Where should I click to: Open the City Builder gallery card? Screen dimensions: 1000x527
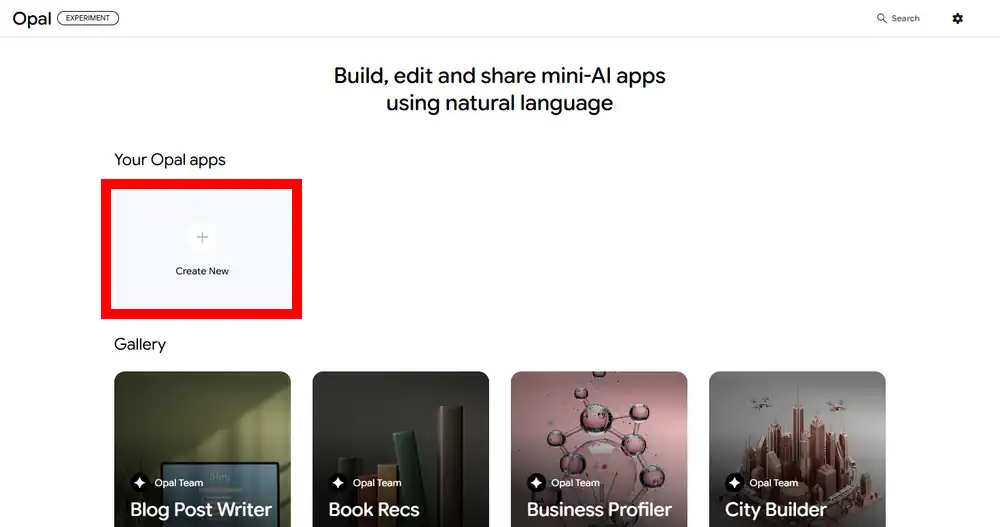coord(797,449)
